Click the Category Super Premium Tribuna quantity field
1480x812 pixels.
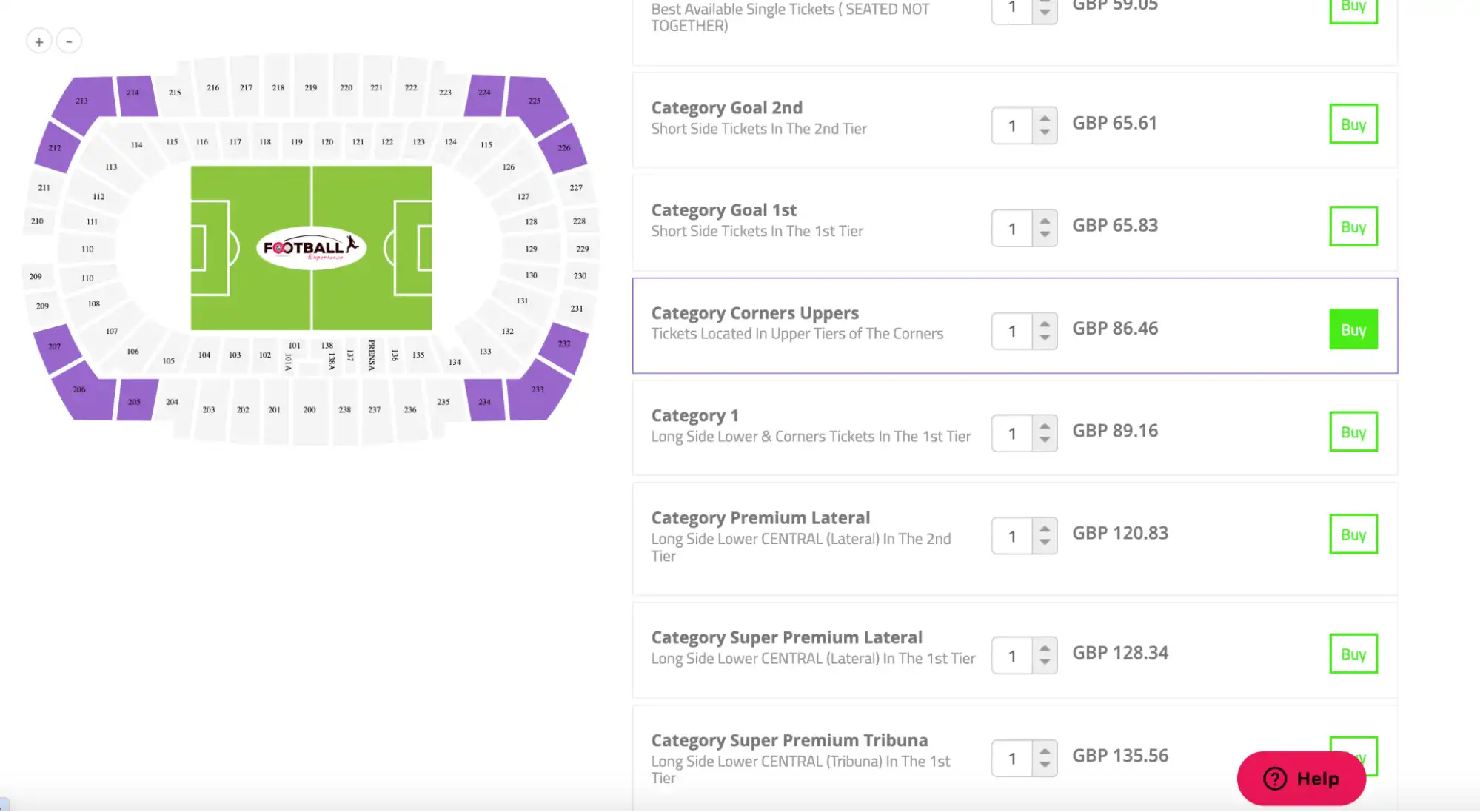(1012, 759)
